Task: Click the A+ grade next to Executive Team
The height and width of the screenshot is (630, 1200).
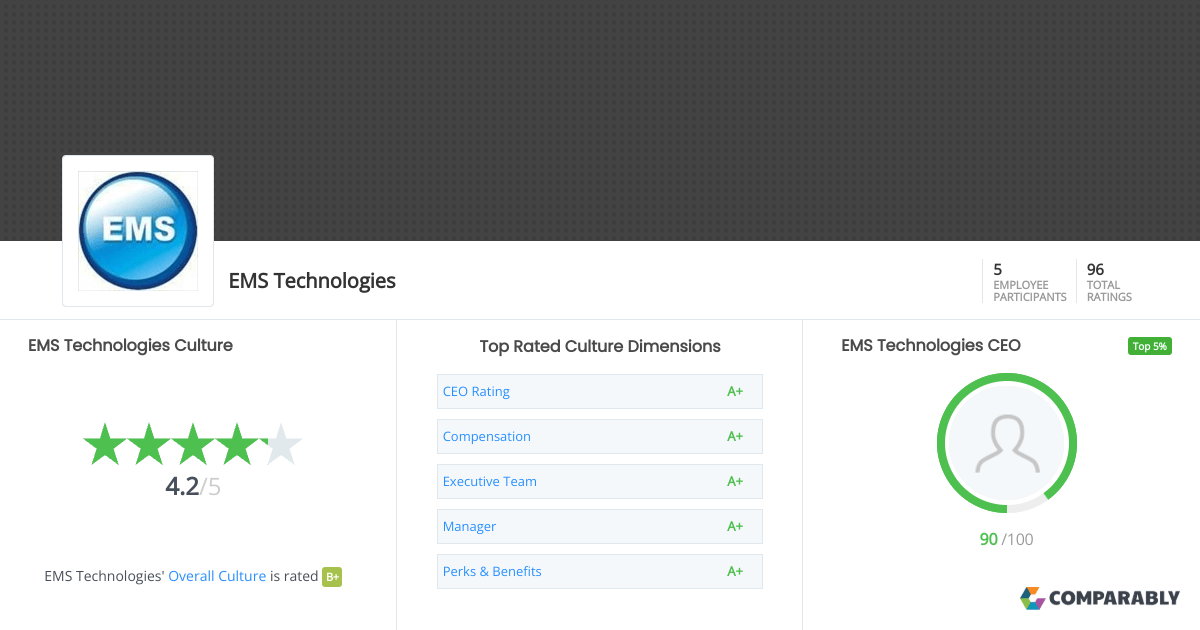Action: pos(735,481)
